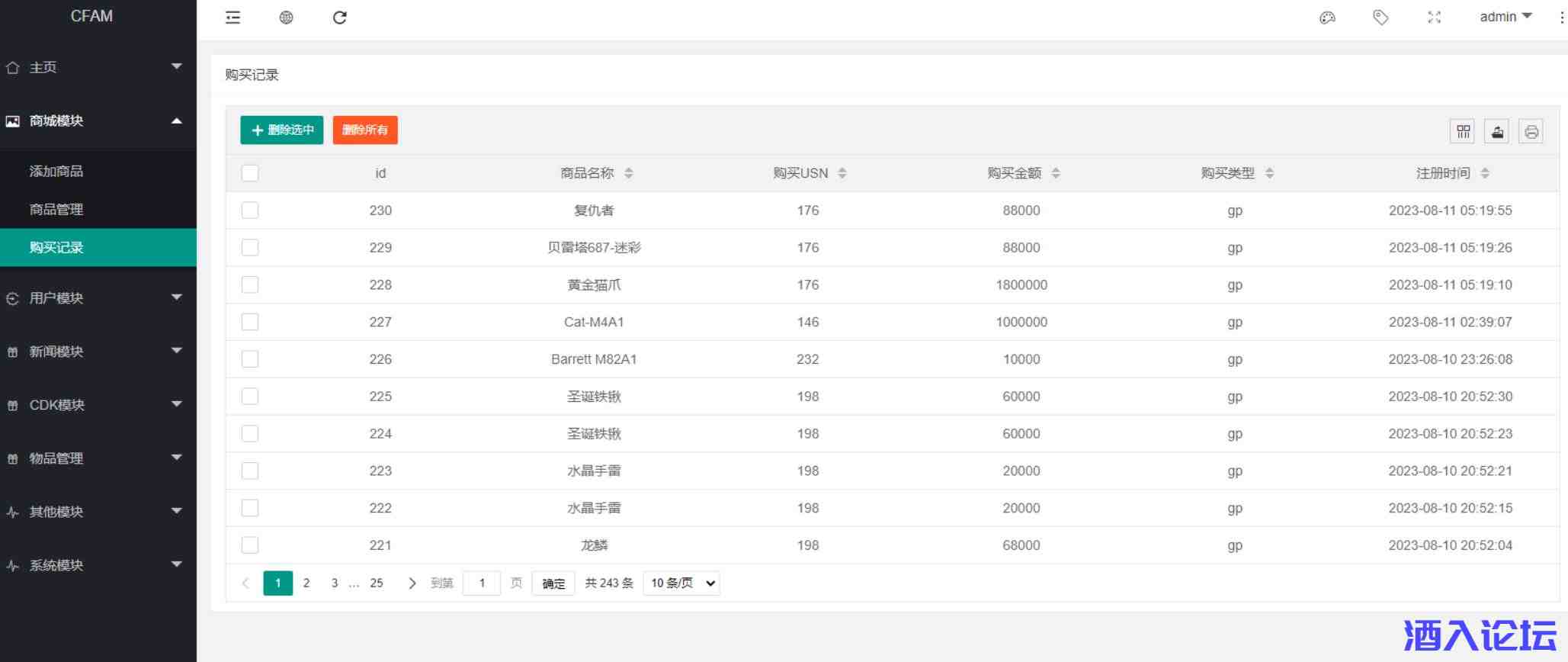Open the admin user dropdown
The width and height of the screenshot is (1568, 662).
tap(1505, 17)
